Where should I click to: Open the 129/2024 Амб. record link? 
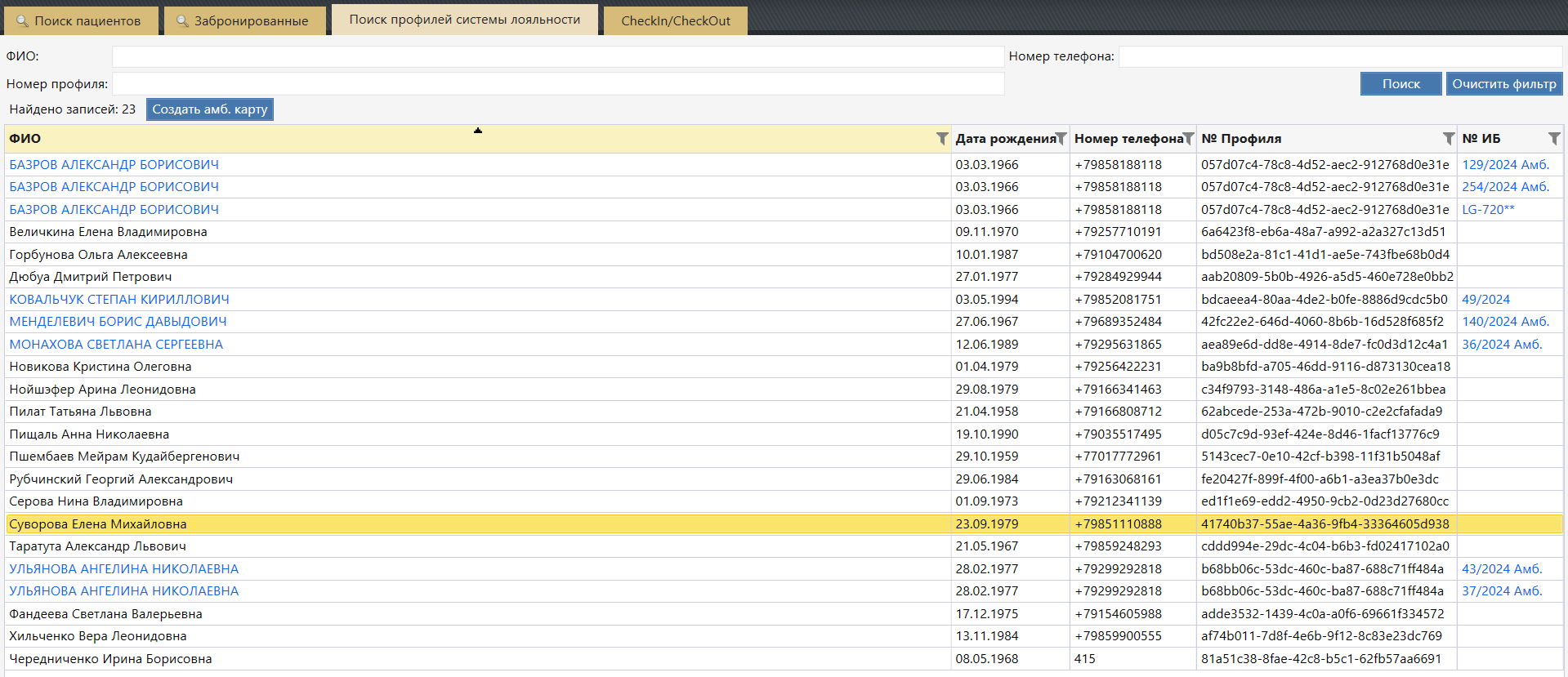click(x=1505, y=165)
